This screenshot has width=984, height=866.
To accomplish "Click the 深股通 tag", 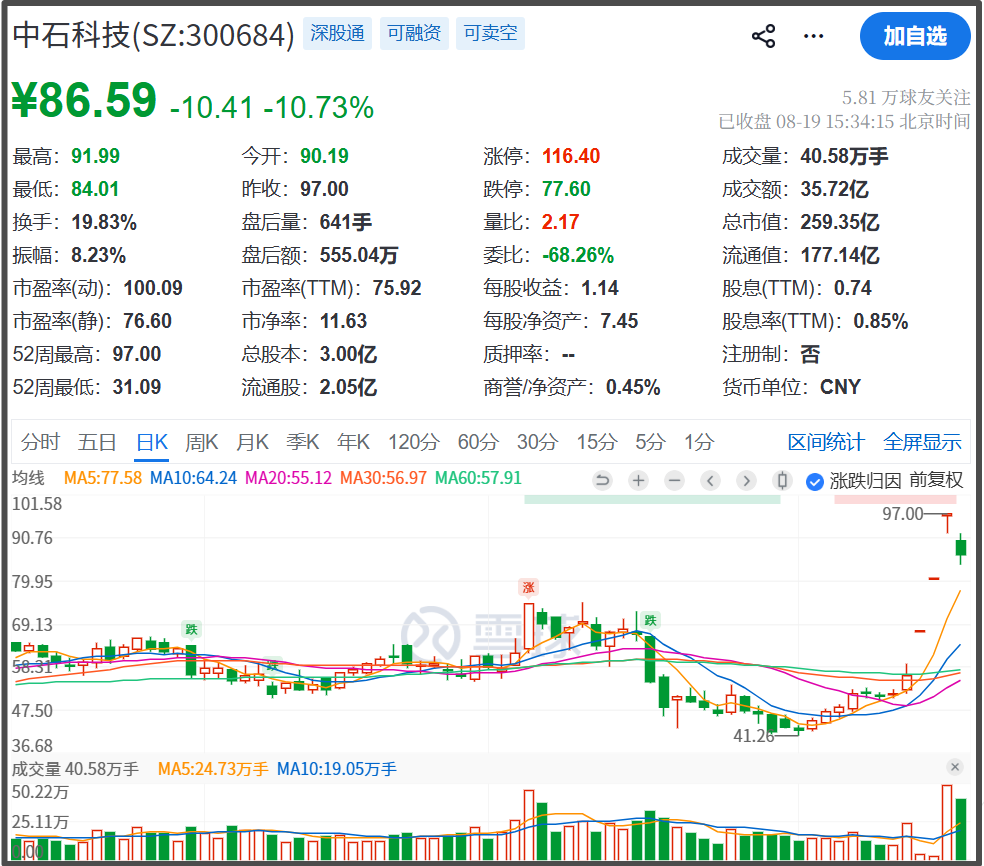I will (338, 33).
